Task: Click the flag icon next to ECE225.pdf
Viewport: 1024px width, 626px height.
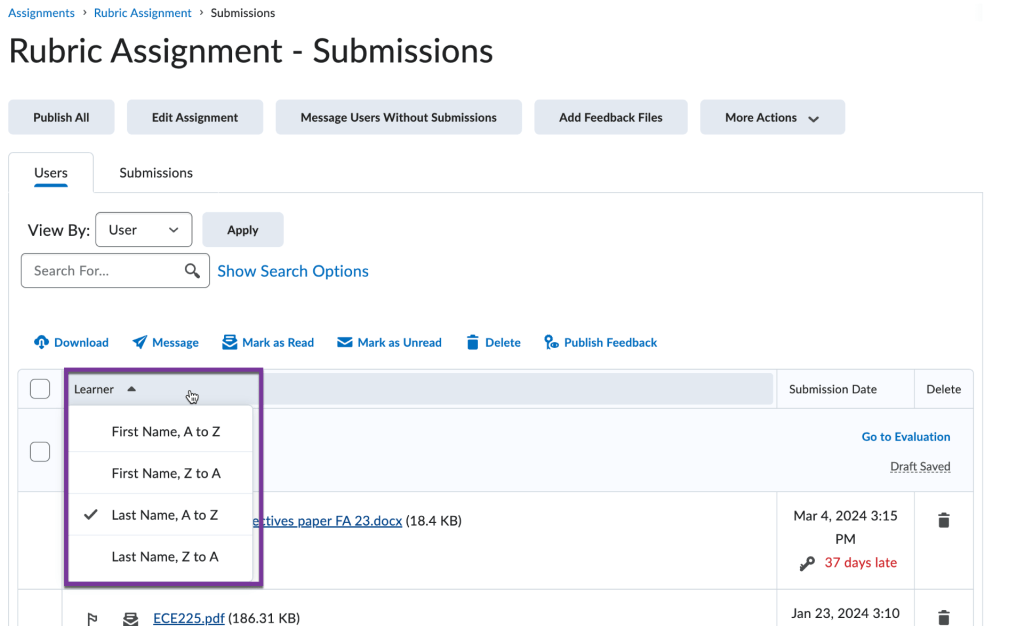Action: (91, 617)
